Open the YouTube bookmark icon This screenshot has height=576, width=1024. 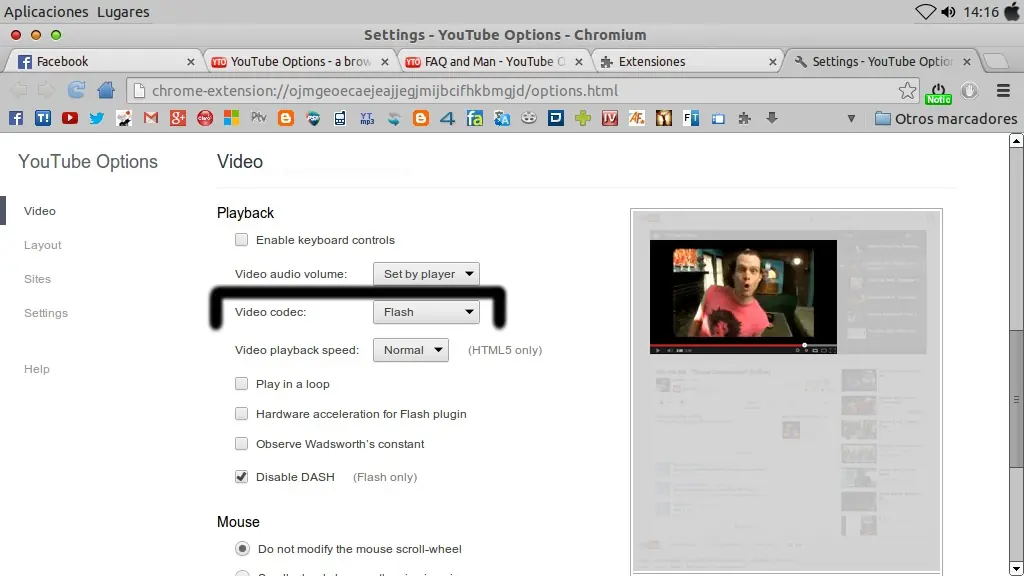pyautogui.click(x=68, y=118)
